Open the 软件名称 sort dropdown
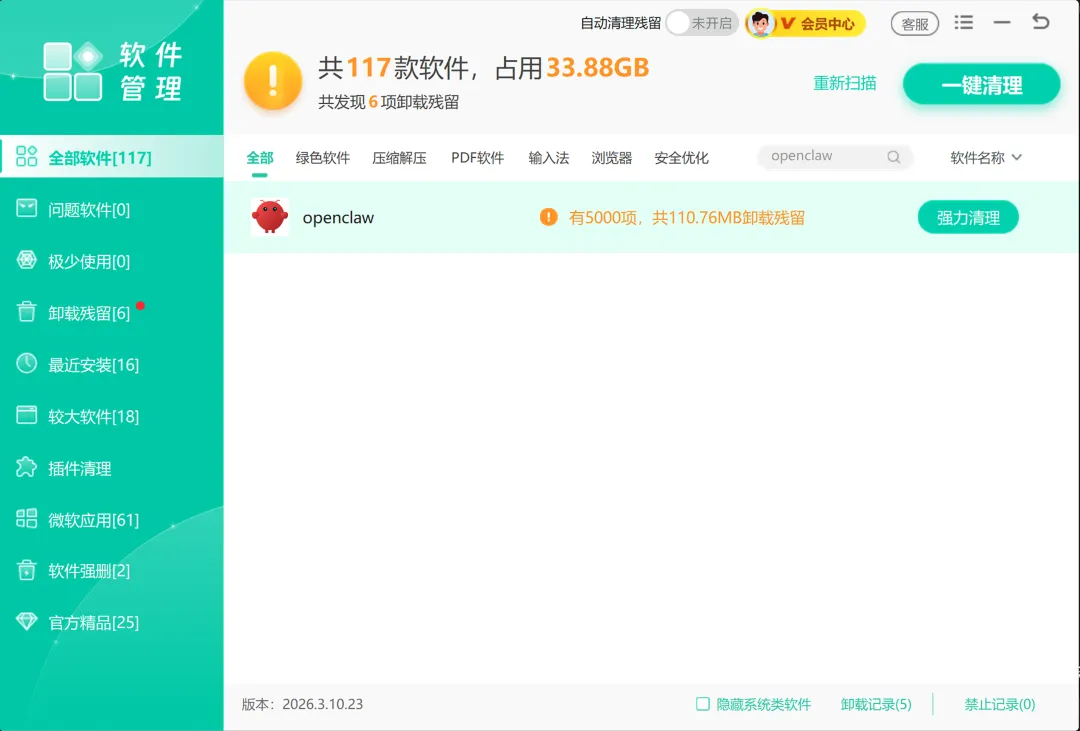The width and height of the screenshot is (1080, 731). point(985,157)
